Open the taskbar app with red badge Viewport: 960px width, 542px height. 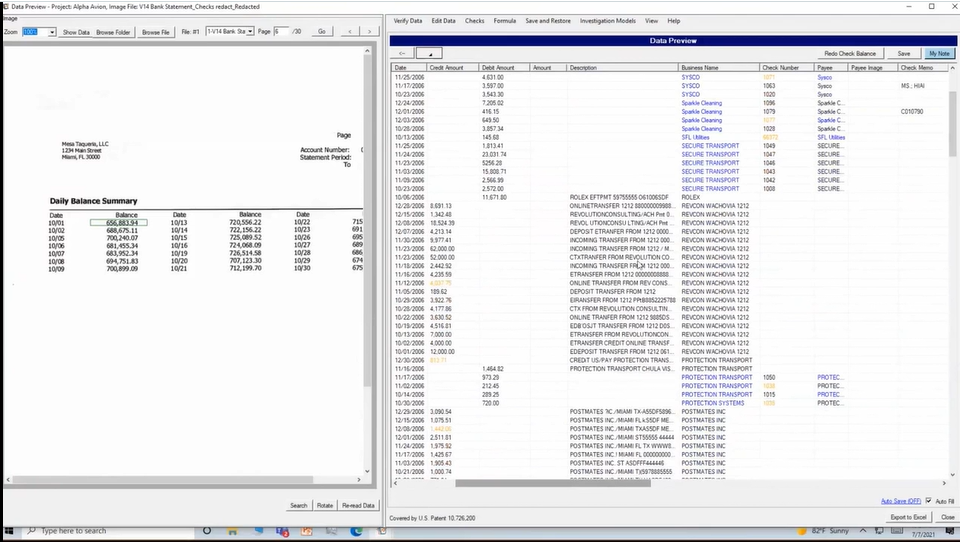[282, 531]
